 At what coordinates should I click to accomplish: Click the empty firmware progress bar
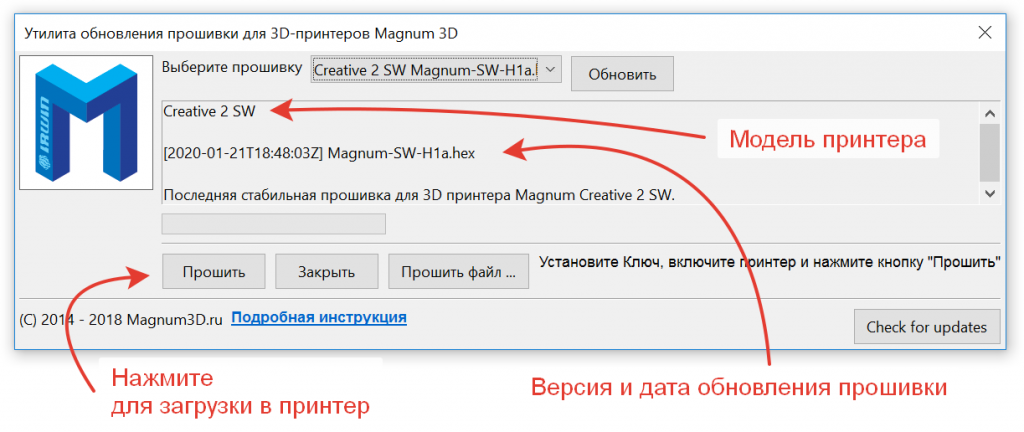click(x=273, y=223)
